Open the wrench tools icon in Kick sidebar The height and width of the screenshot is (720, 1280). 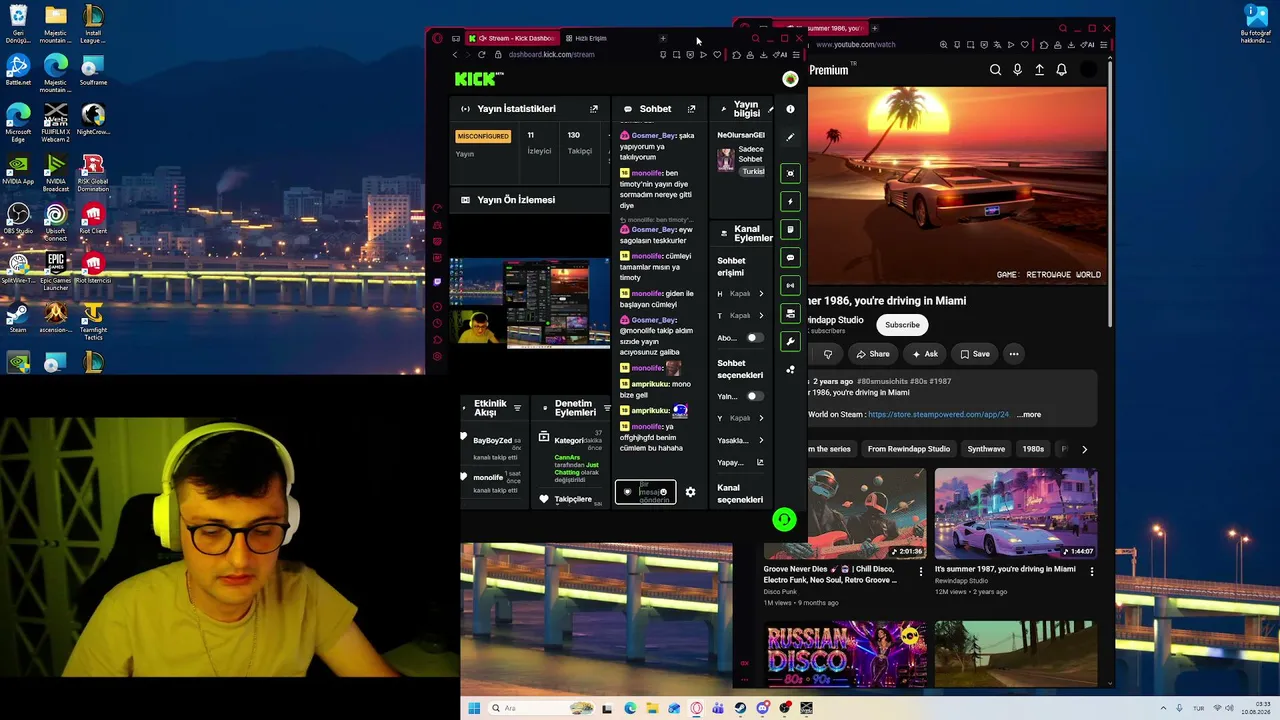coord(790,341)
